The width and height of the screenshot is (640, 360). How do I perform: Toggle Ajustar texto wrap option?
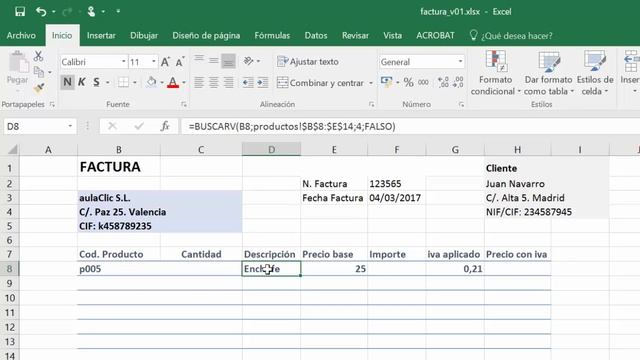click(308, 61)
